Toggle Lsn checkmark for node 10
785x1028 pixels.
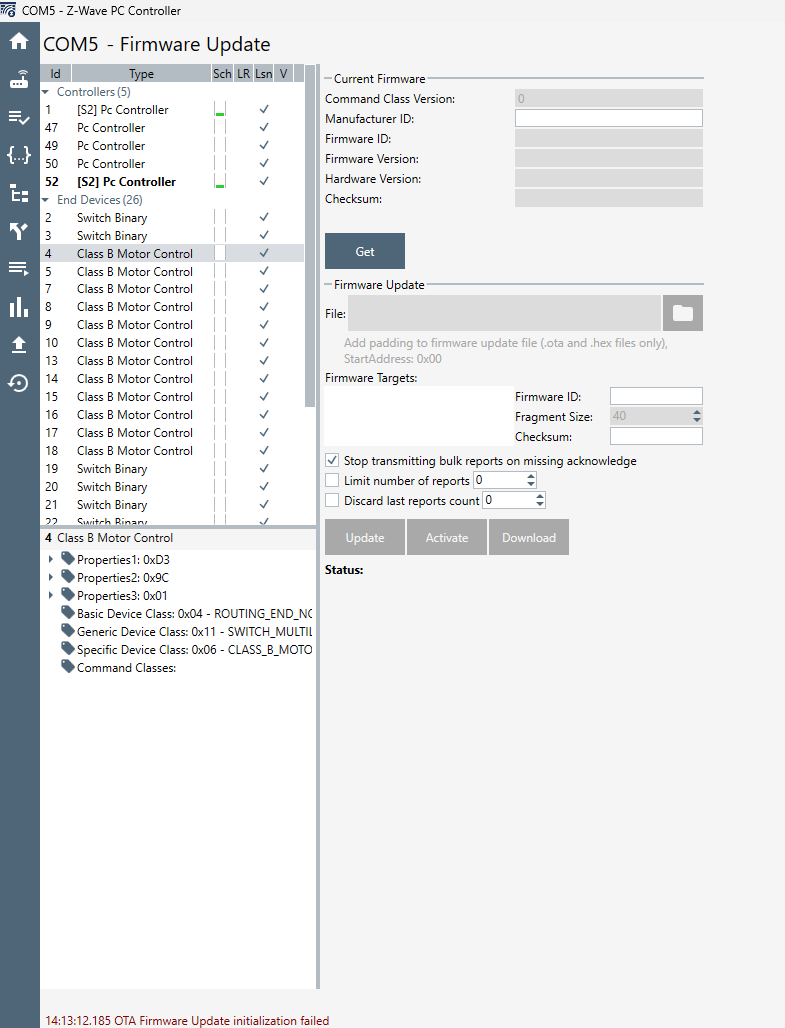[264, 342]
